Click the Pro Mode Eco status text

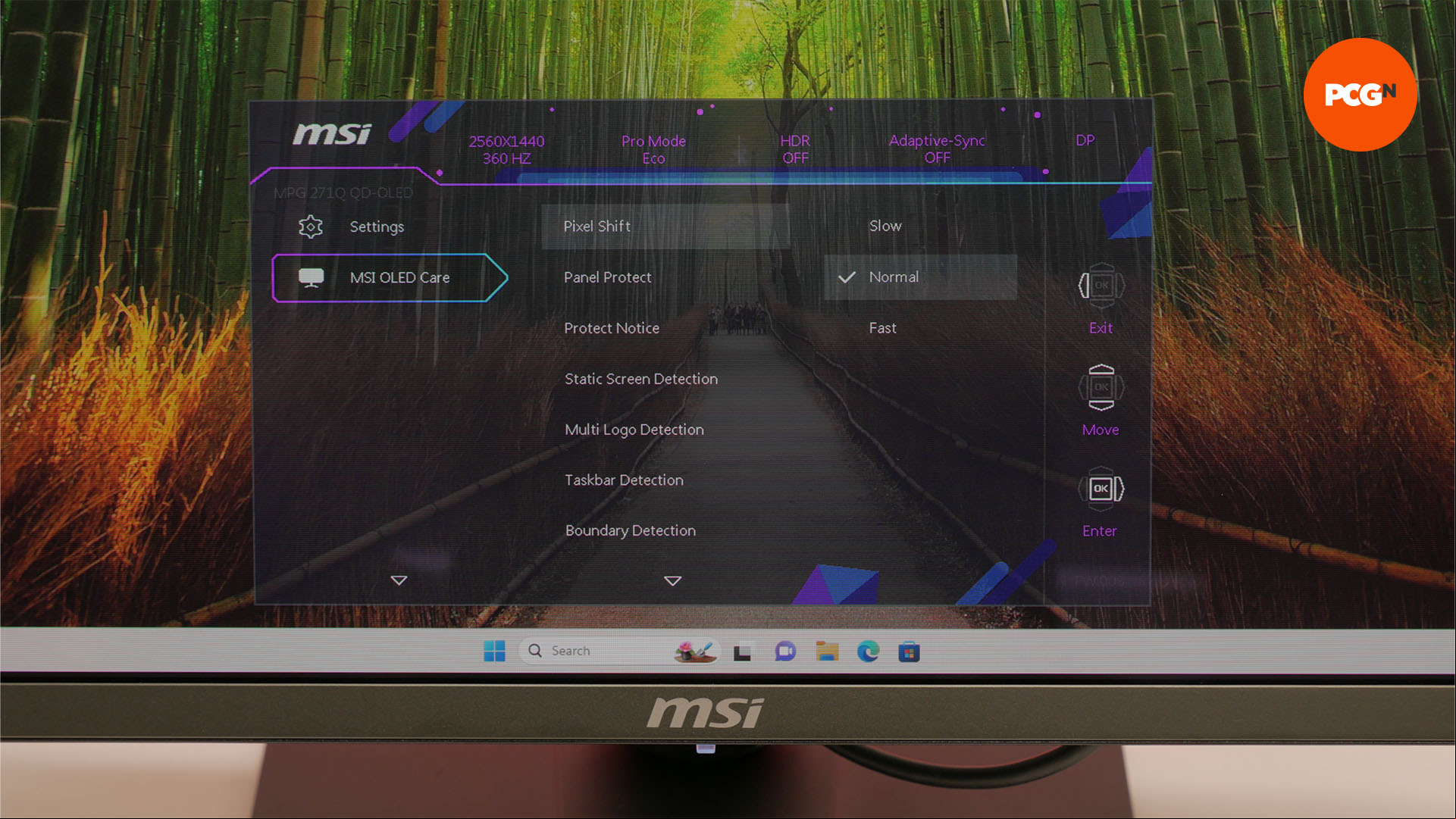(x=653, y=149)
